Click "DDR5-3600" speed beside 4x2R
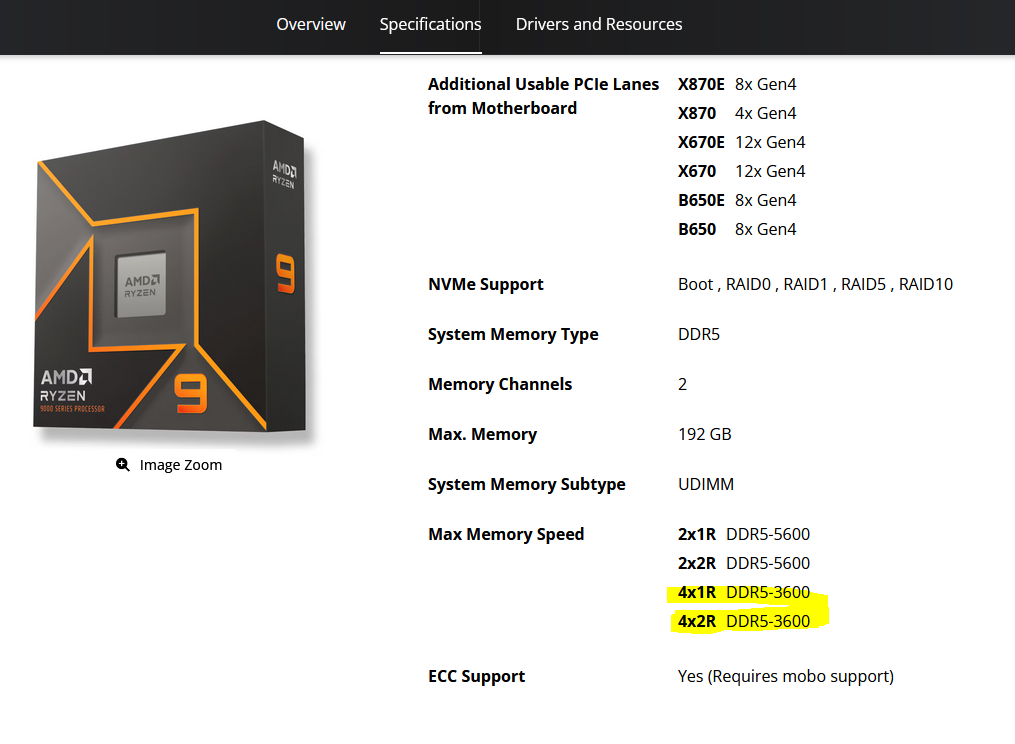Viewport: 1015px width, 744px height. 768,622
